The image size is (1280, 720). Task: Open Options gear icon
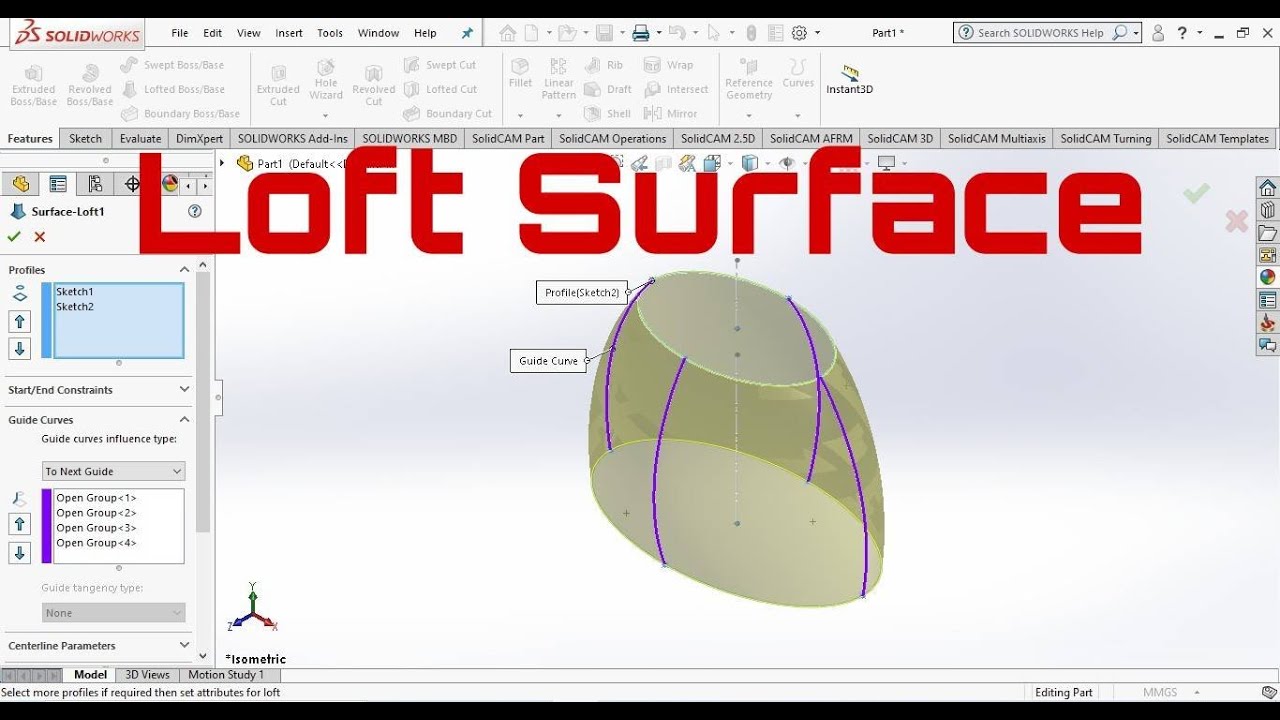click(x=799, y=33)
